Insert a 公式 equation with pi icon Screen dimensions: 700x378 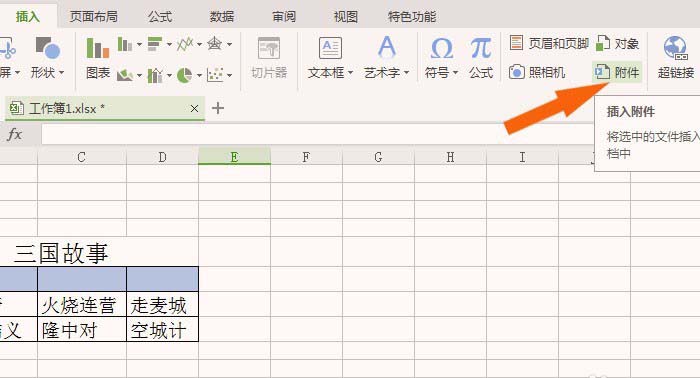[x=481, y=58]
